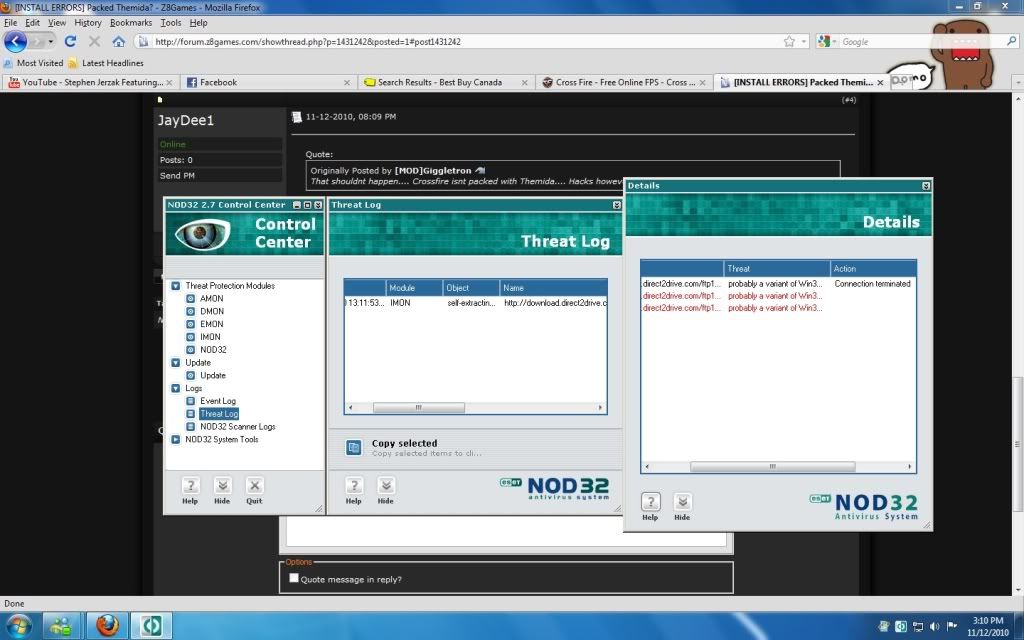Select Event Log in tree
Image resolution: width=1024 pixels, height=640 pixels.
coord(217,401)
